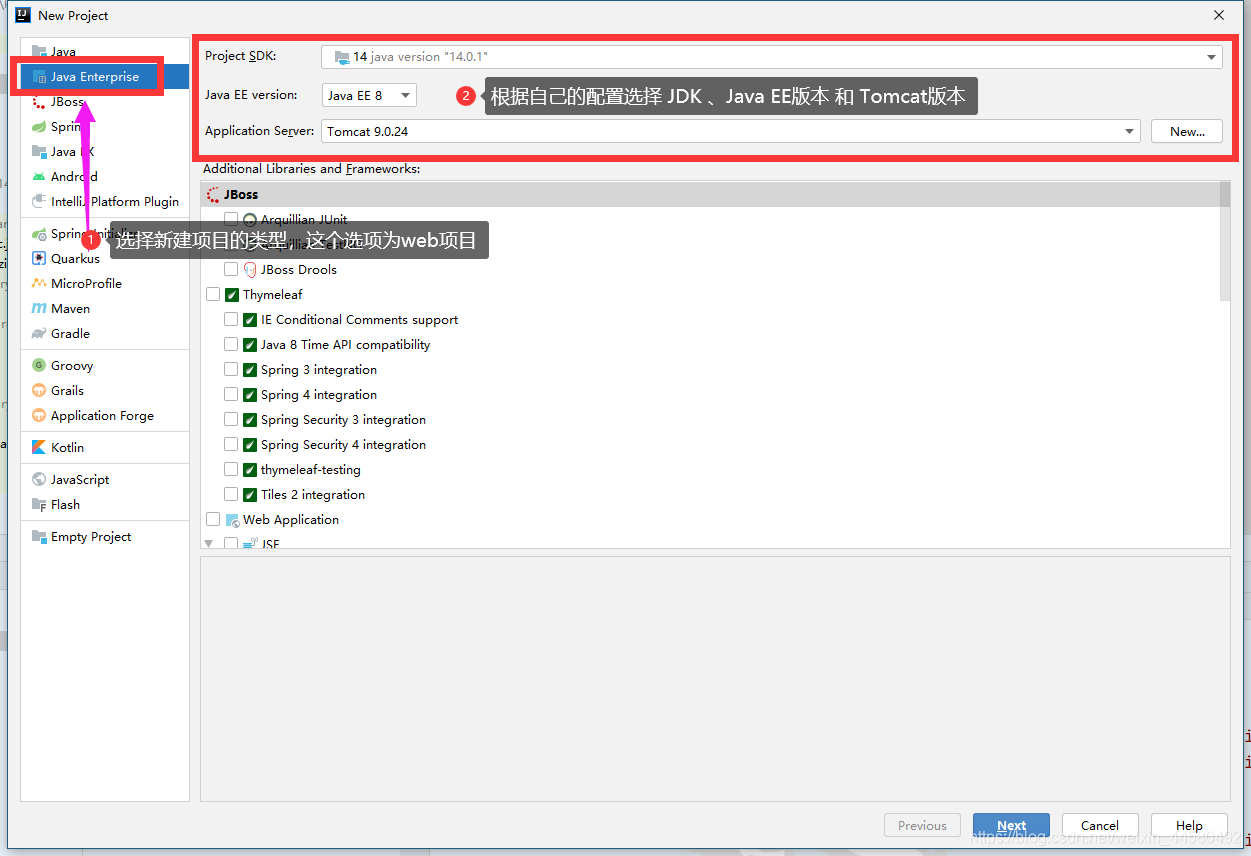The height and width of the screenshot is (856, 1251).
Task: Click the disabled Previous button
Action: coord(922,826)
